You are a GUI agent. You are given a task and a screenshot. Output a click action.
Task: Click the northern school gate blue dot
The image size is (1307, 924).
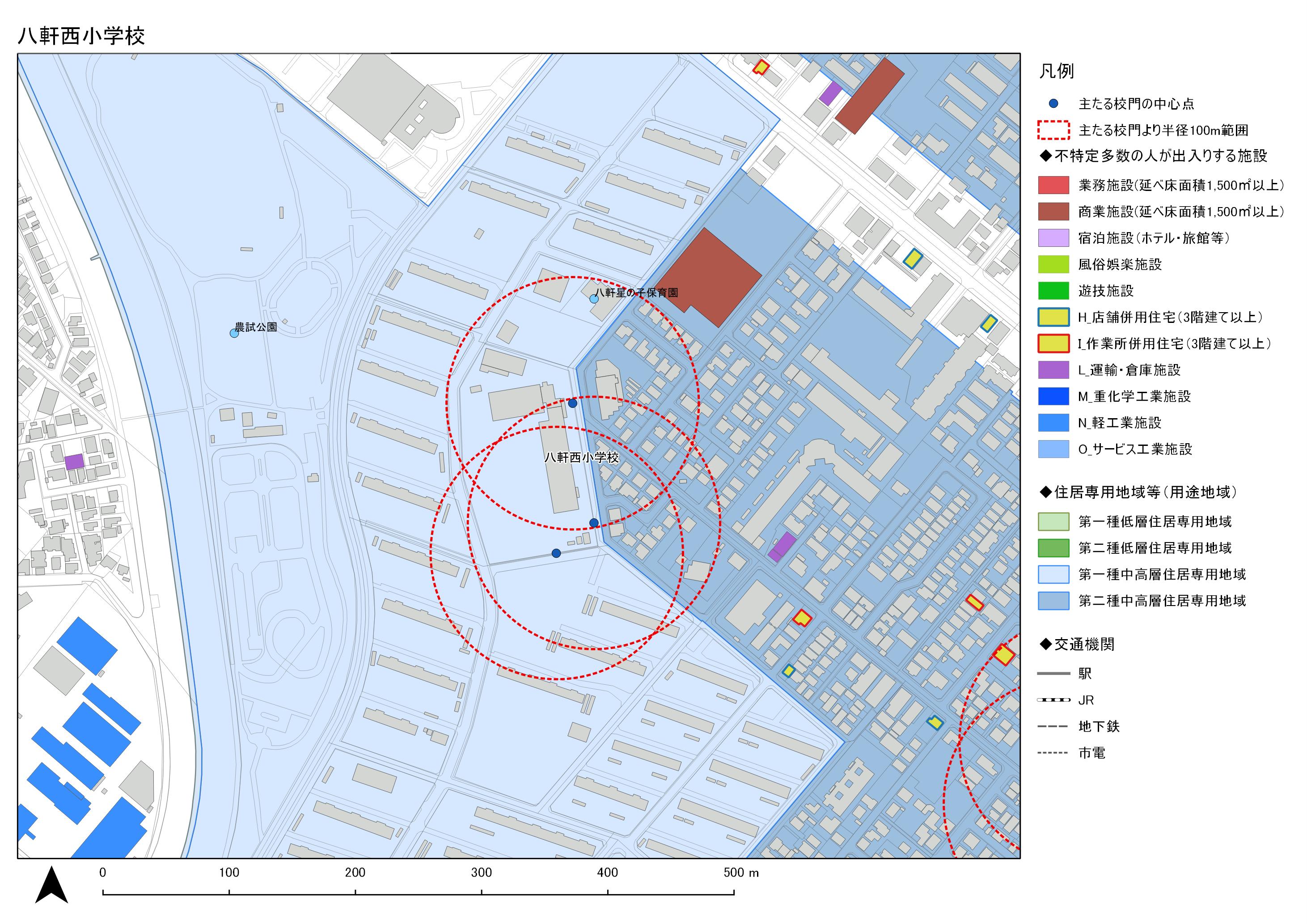click(573, 403)
